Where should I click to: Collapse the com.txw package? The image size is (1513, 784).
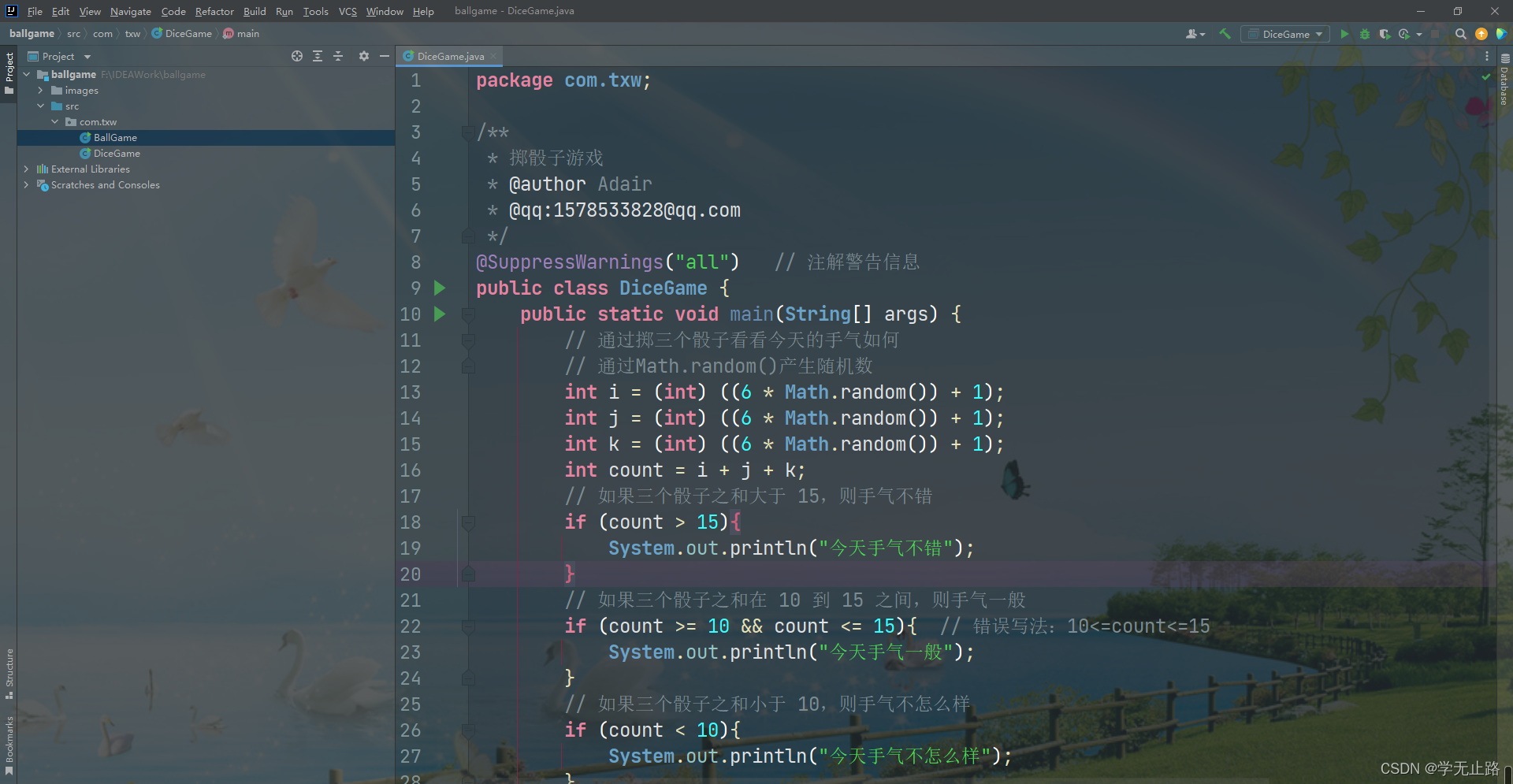55,121
